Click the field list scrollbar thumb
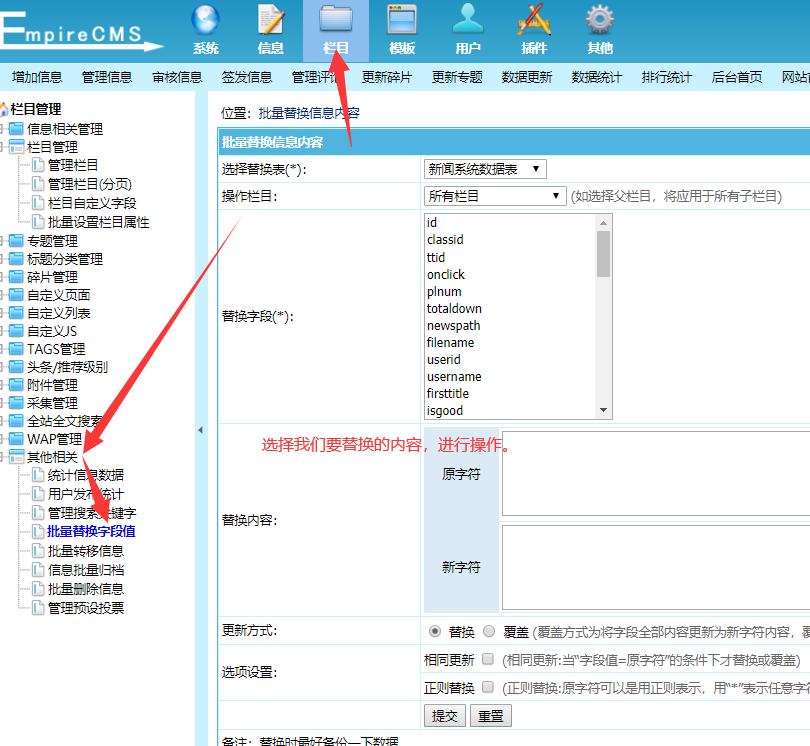 pyautogui.click(x=603, y=253)
